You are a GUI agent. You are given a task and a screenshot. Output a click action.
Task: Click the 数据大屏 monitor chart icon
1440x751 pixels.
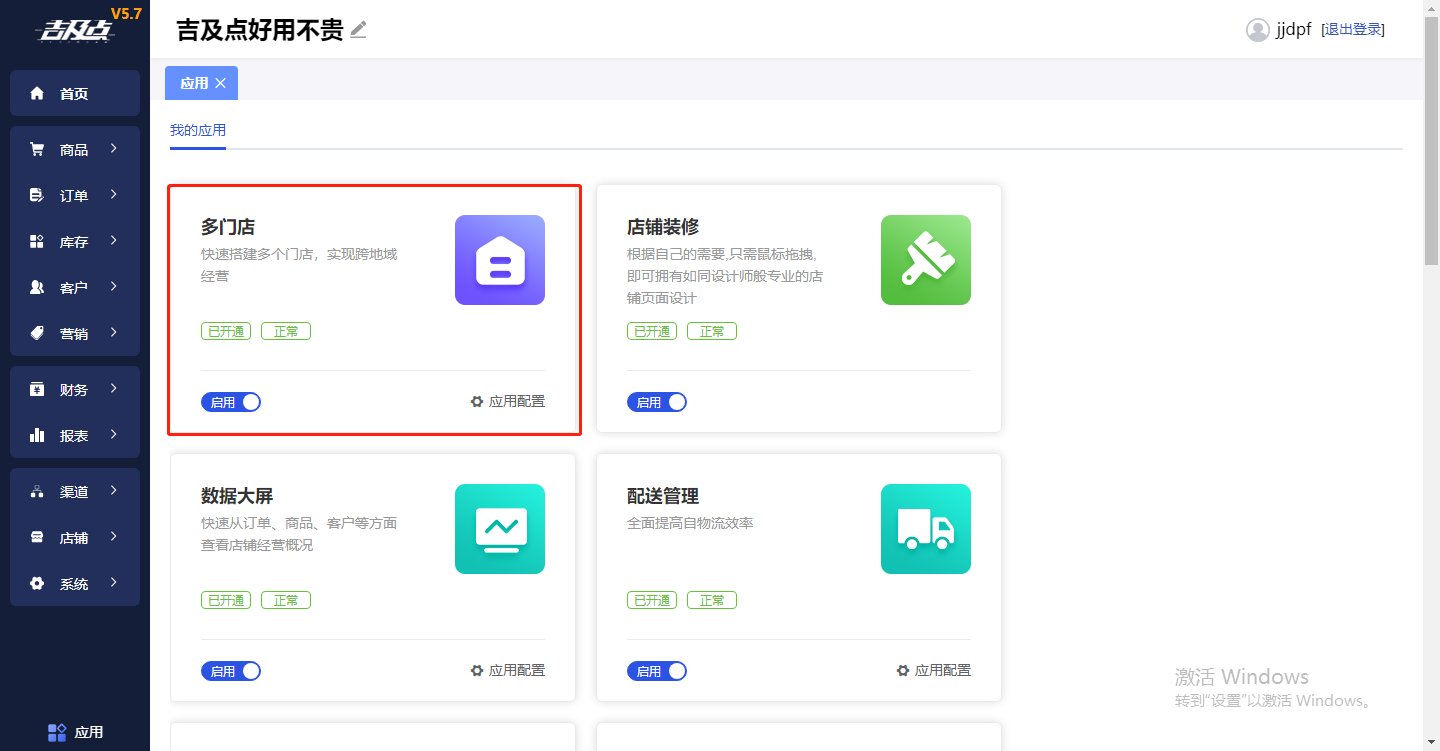500,529
